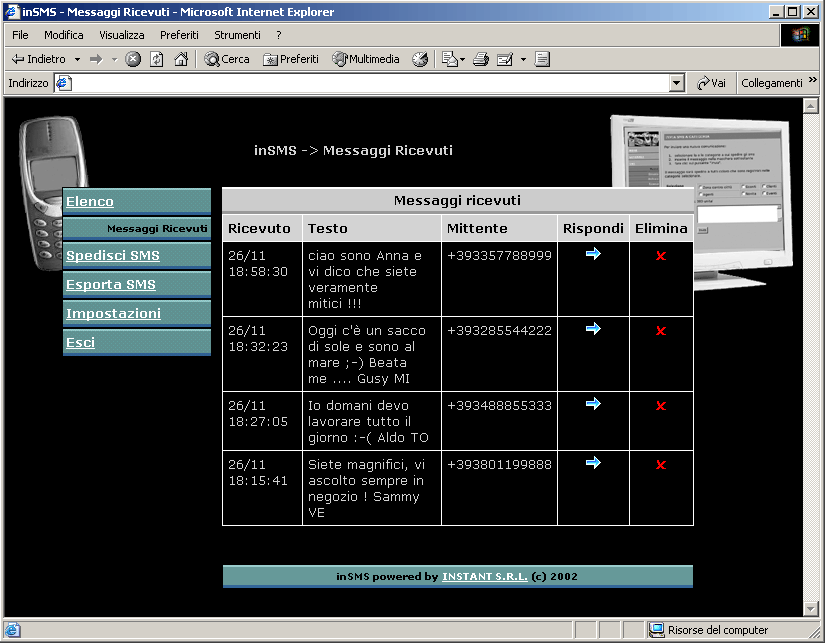Click into the Indirizzo address field
This screenshot has height=643, width=825.
tap(370, 83)
